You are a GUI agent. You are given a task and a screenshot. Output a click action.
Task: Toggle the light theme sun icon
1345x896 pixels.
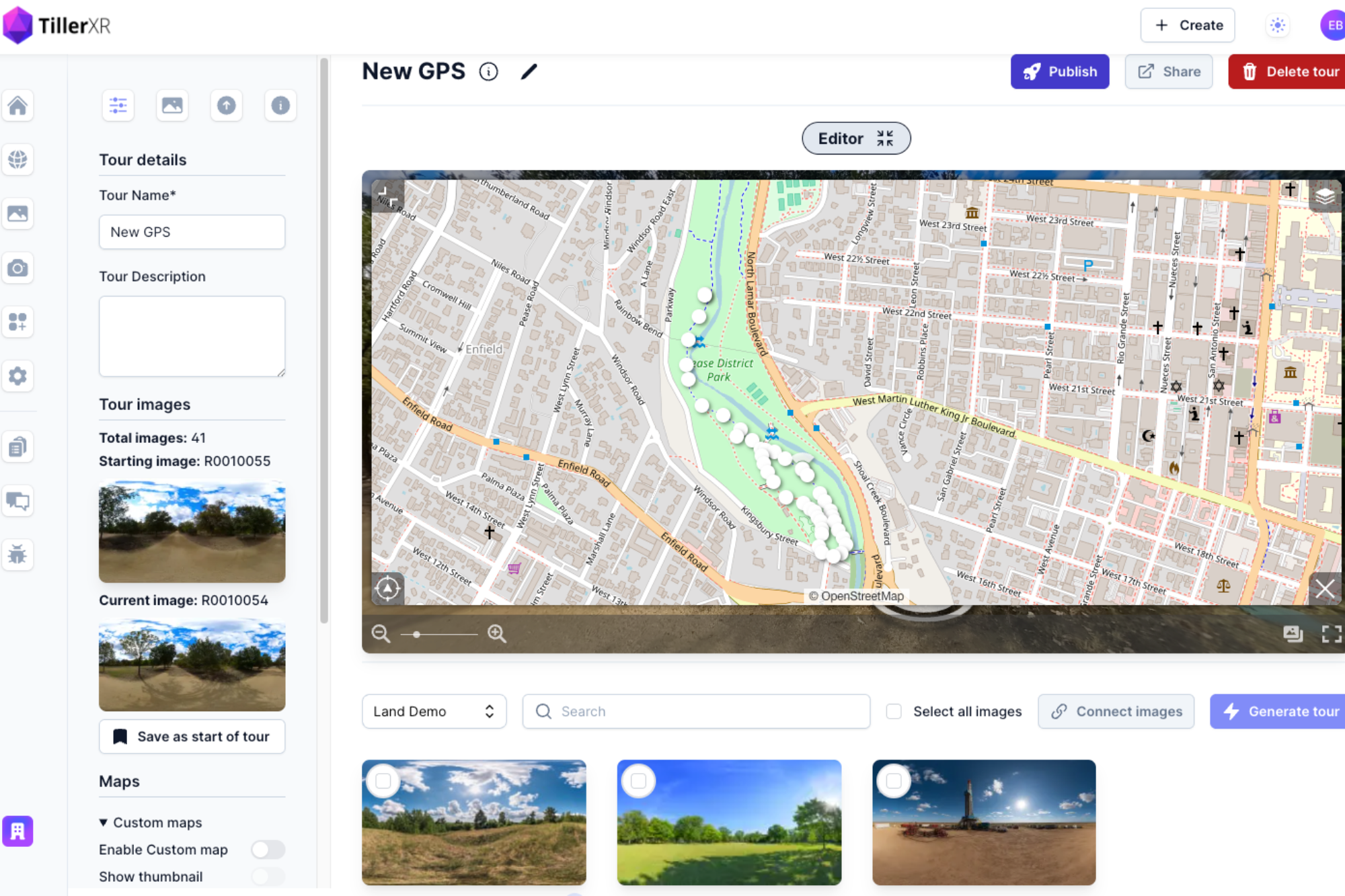[x=1277, y=26]
